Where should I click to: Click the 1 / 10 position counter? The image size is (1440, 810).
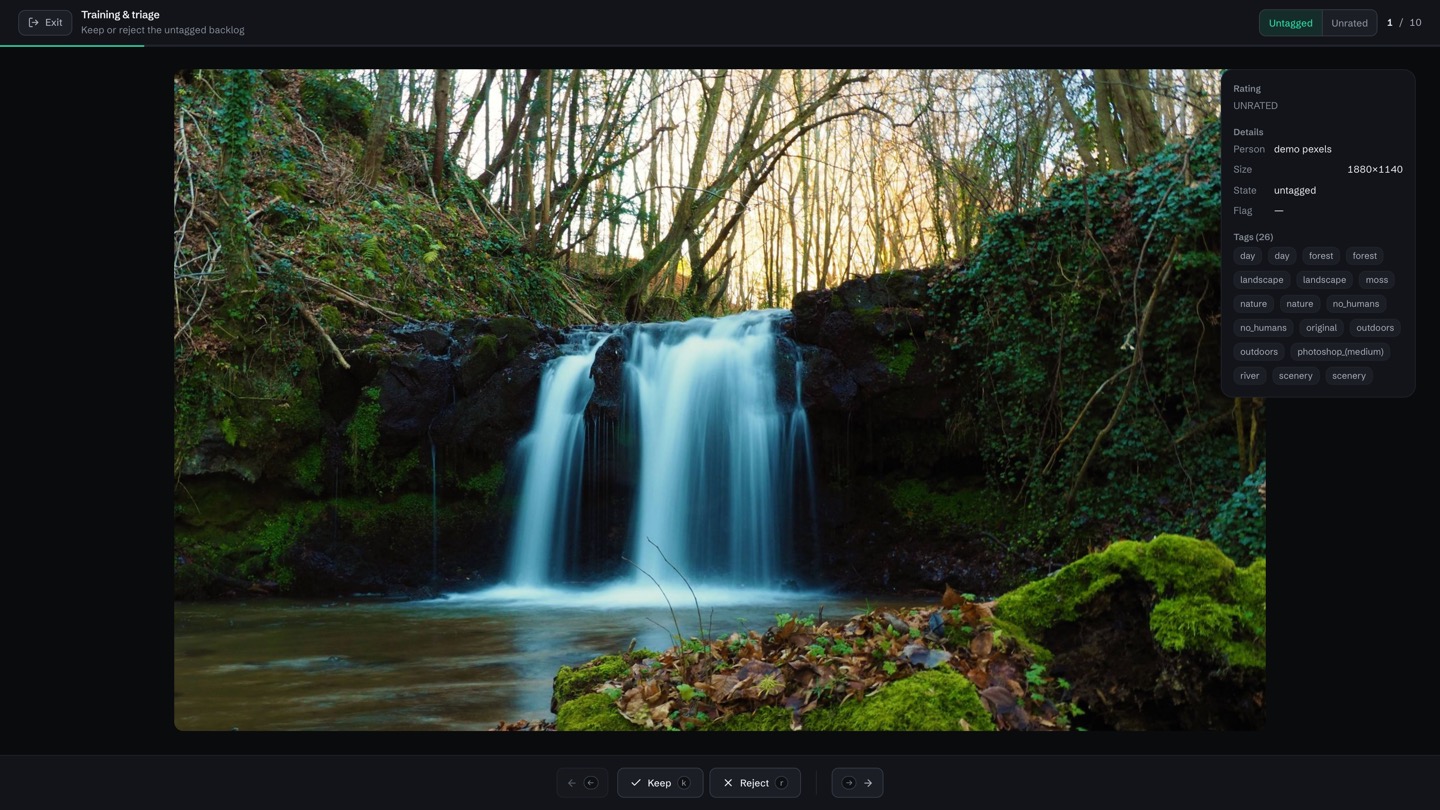pos(1404,23)
